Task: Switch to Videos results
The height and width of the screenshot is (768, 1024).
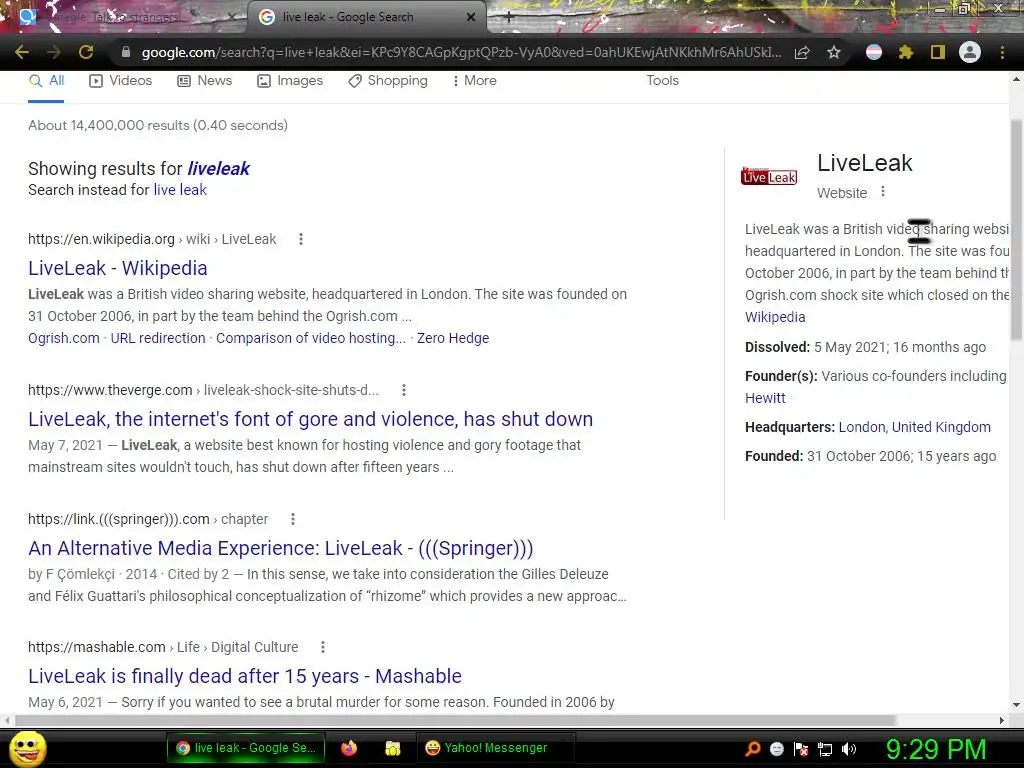Action: [x=120, y=80]
